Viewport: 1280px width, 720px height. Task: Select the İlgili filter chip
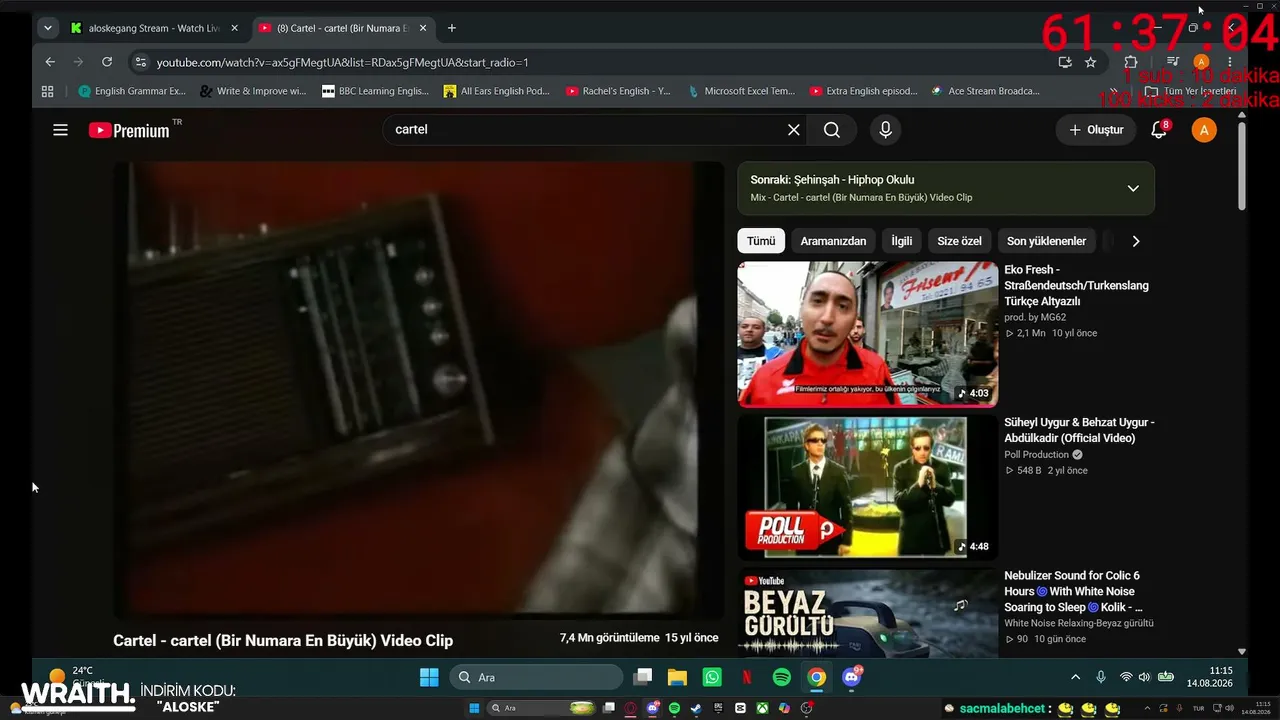point(902,241)
